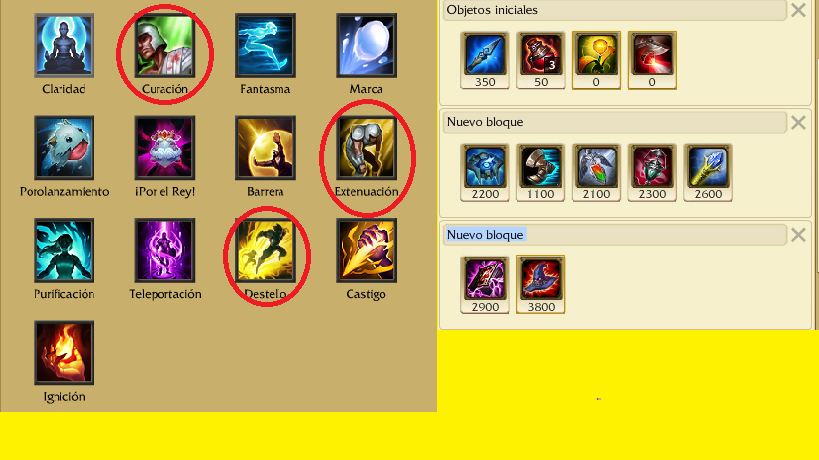Choose the Ignición spell icon

(x=64, y=352)
